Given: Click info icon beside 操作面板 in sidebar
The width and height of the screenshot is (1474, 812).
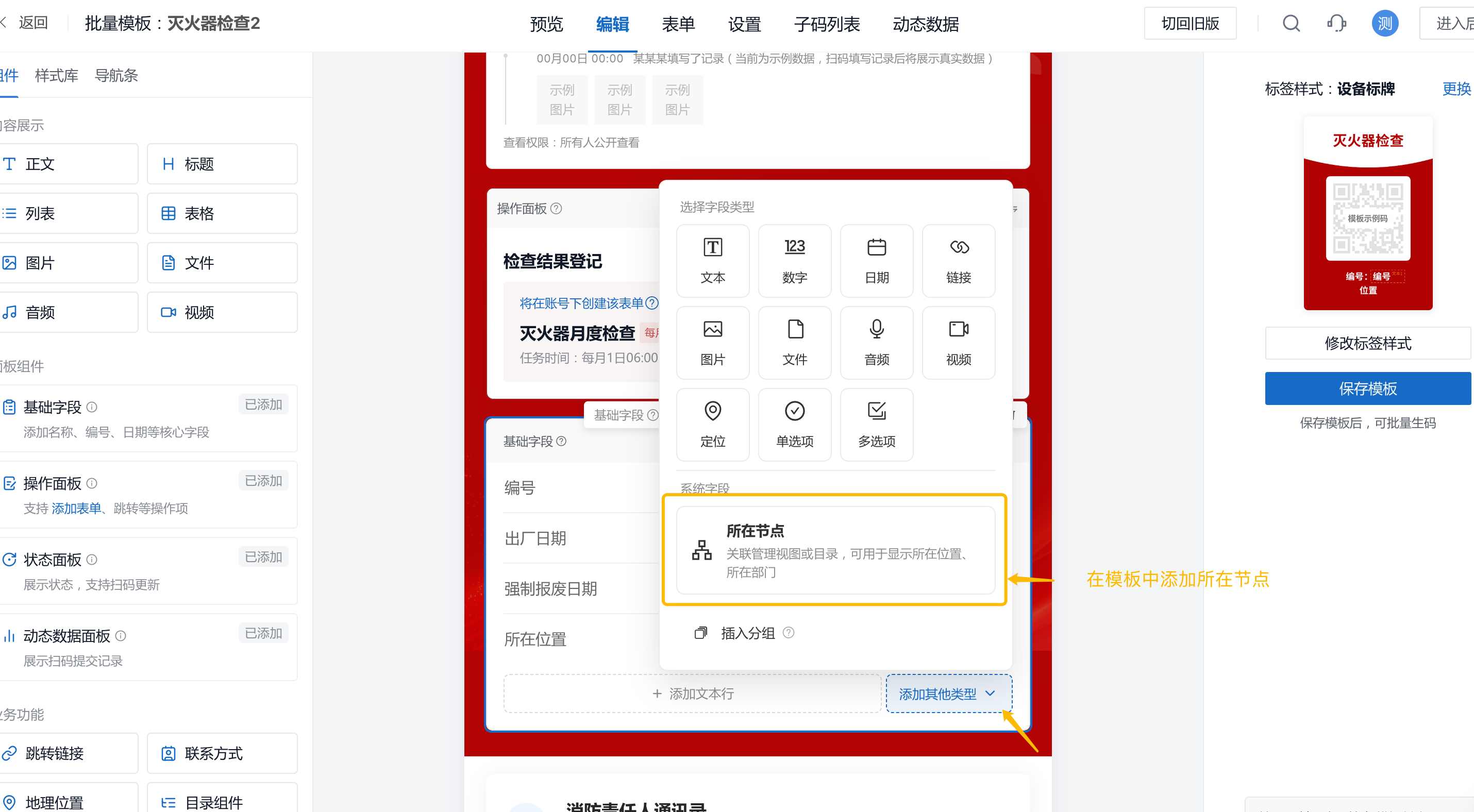Looking at the screenshot, I should point(92,484).
